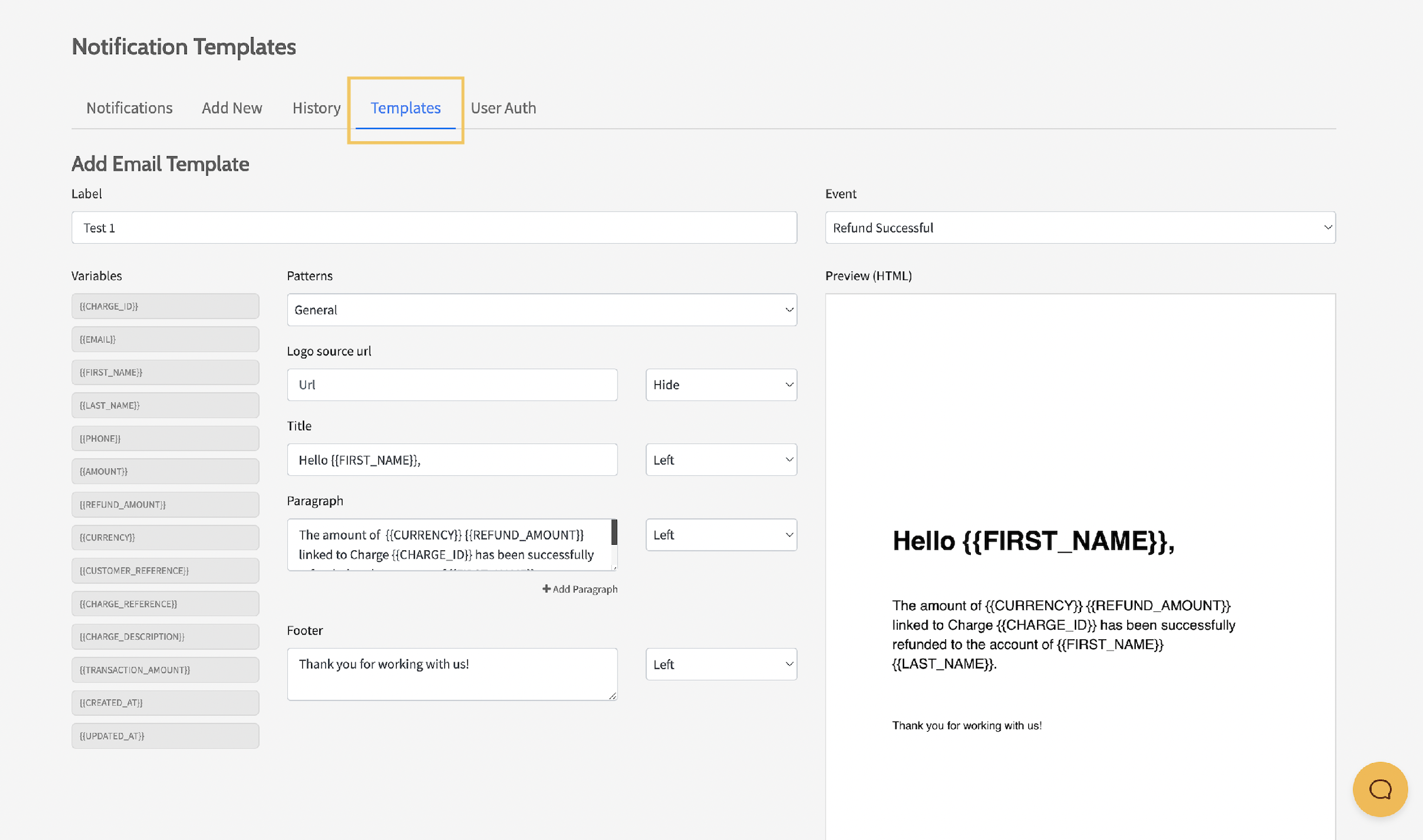Image resolution: width=1423 pixels, height=840 pixels.
Task: Open the Paragraph alignment dropdown
Action: (721, 535)
